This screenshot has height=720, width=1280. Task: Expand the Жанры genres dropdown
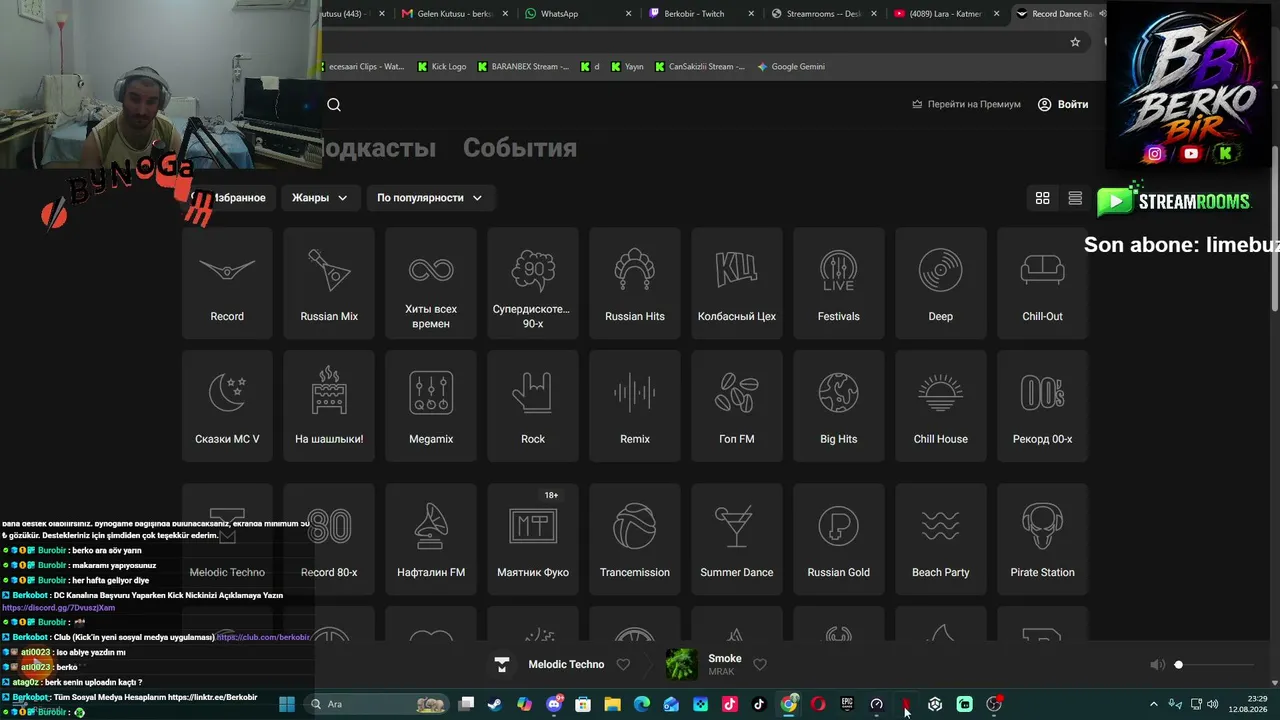click(319, 198)
